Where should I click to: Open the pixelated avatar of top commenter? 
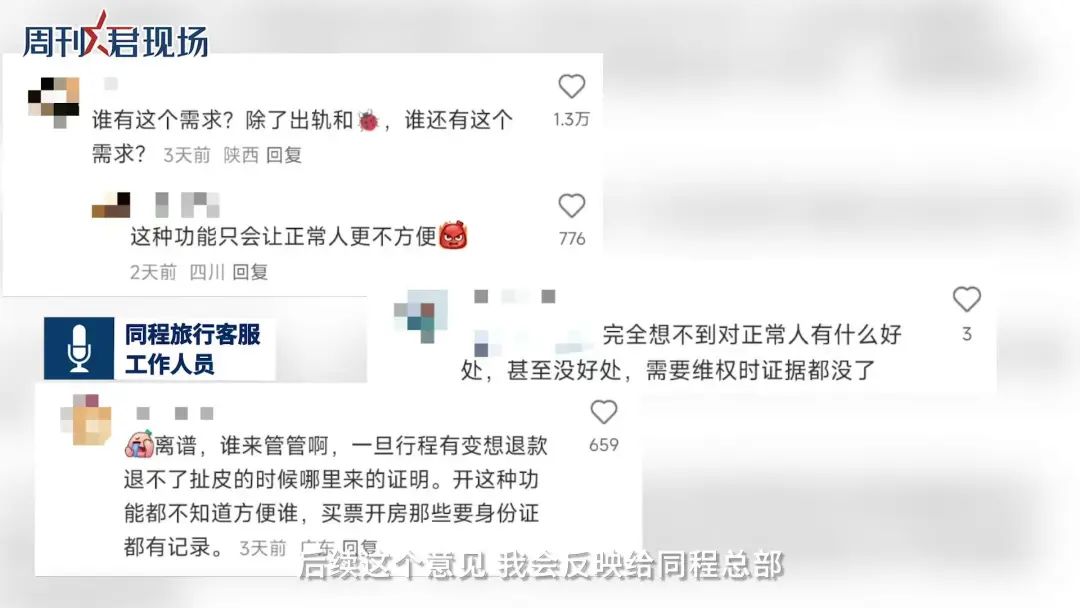tap(53, 102)
